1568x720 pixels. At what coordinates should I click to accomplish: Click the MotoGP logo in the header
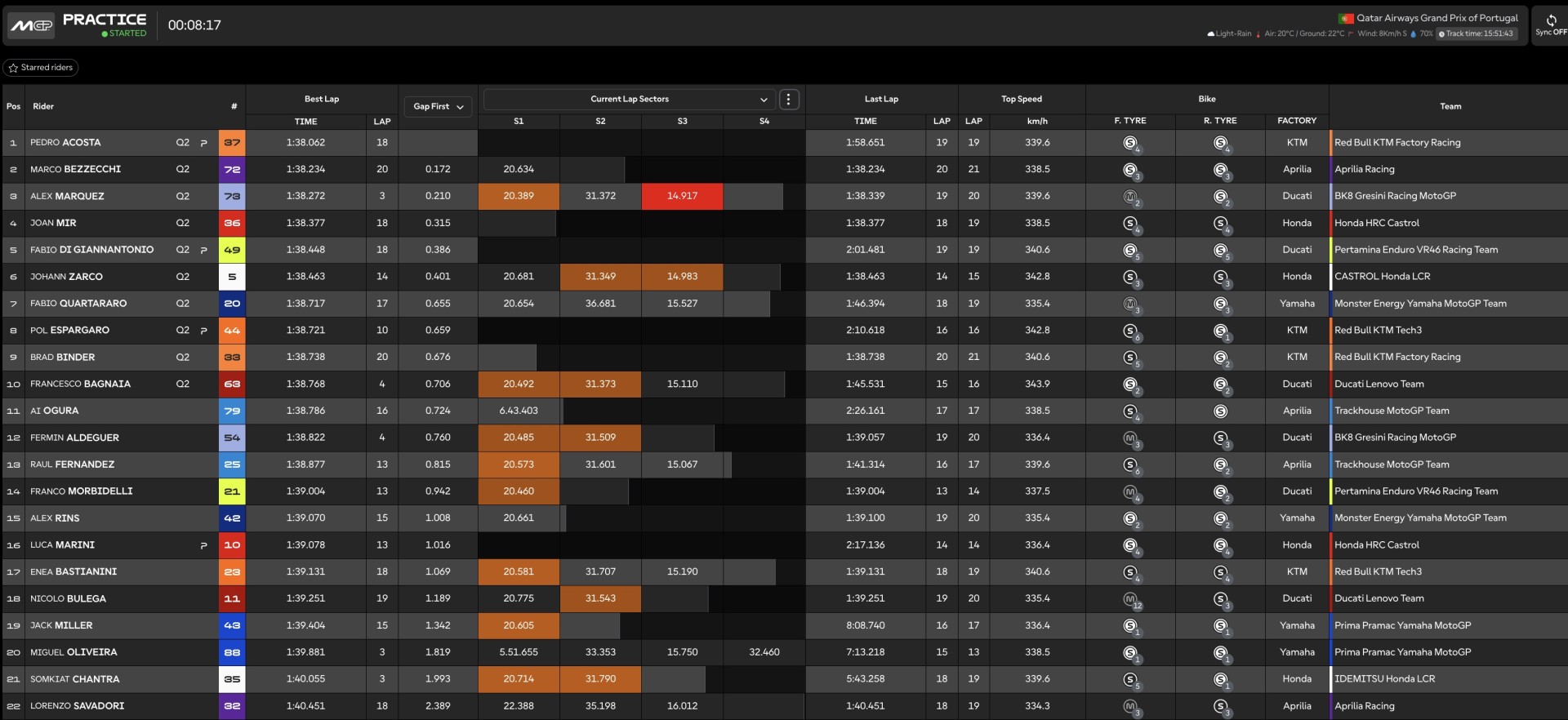32,25
